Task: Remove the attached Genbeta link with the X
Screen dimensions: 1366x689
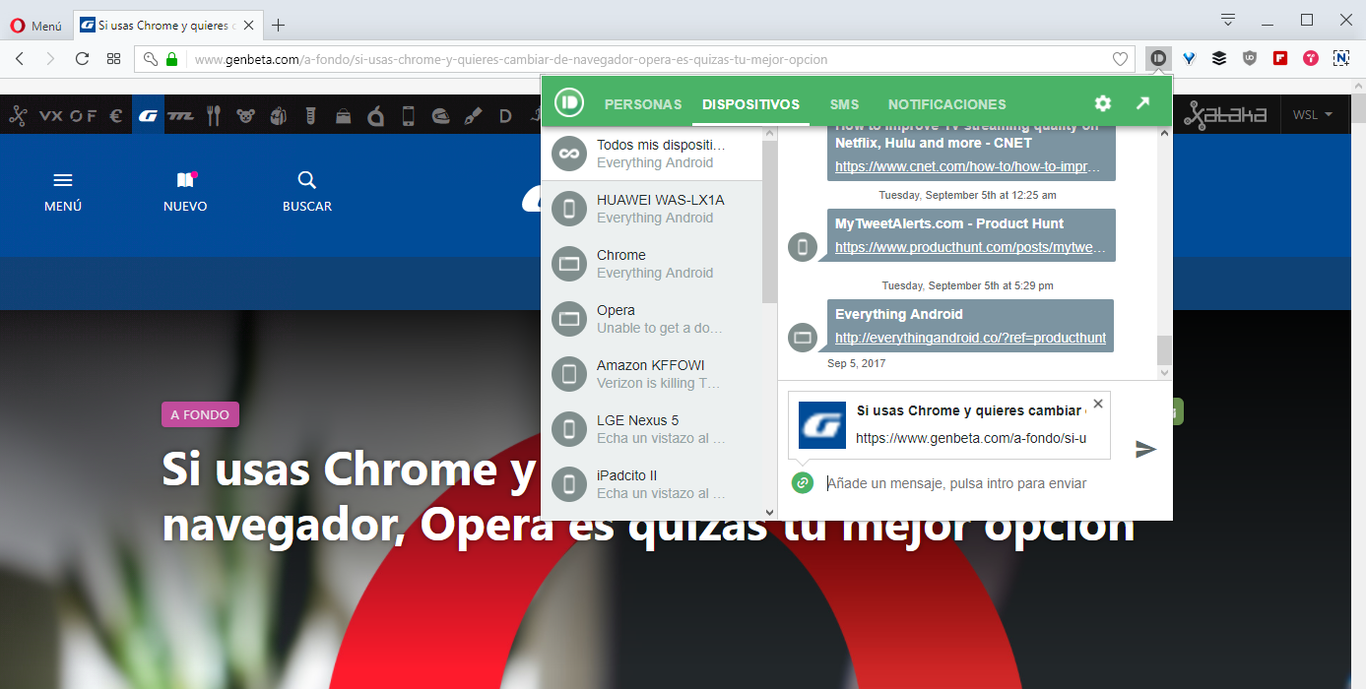Action: coord(1097,403)
